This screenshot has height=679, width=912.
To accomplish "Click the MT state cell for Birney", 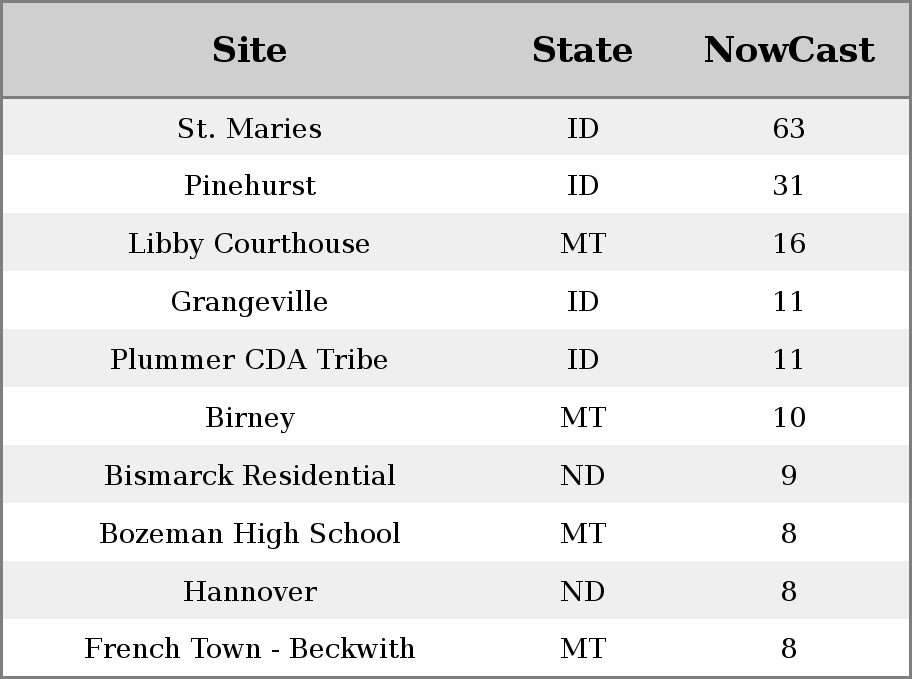I will 582,417.
